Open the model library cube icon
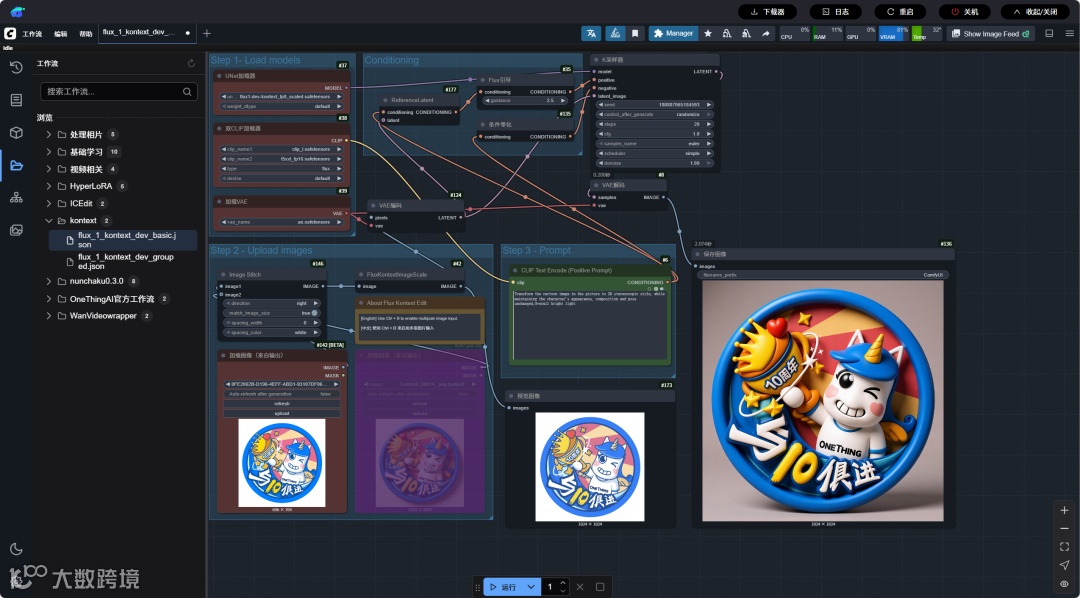The image size is (1080, 598). [x=17, y=132]
